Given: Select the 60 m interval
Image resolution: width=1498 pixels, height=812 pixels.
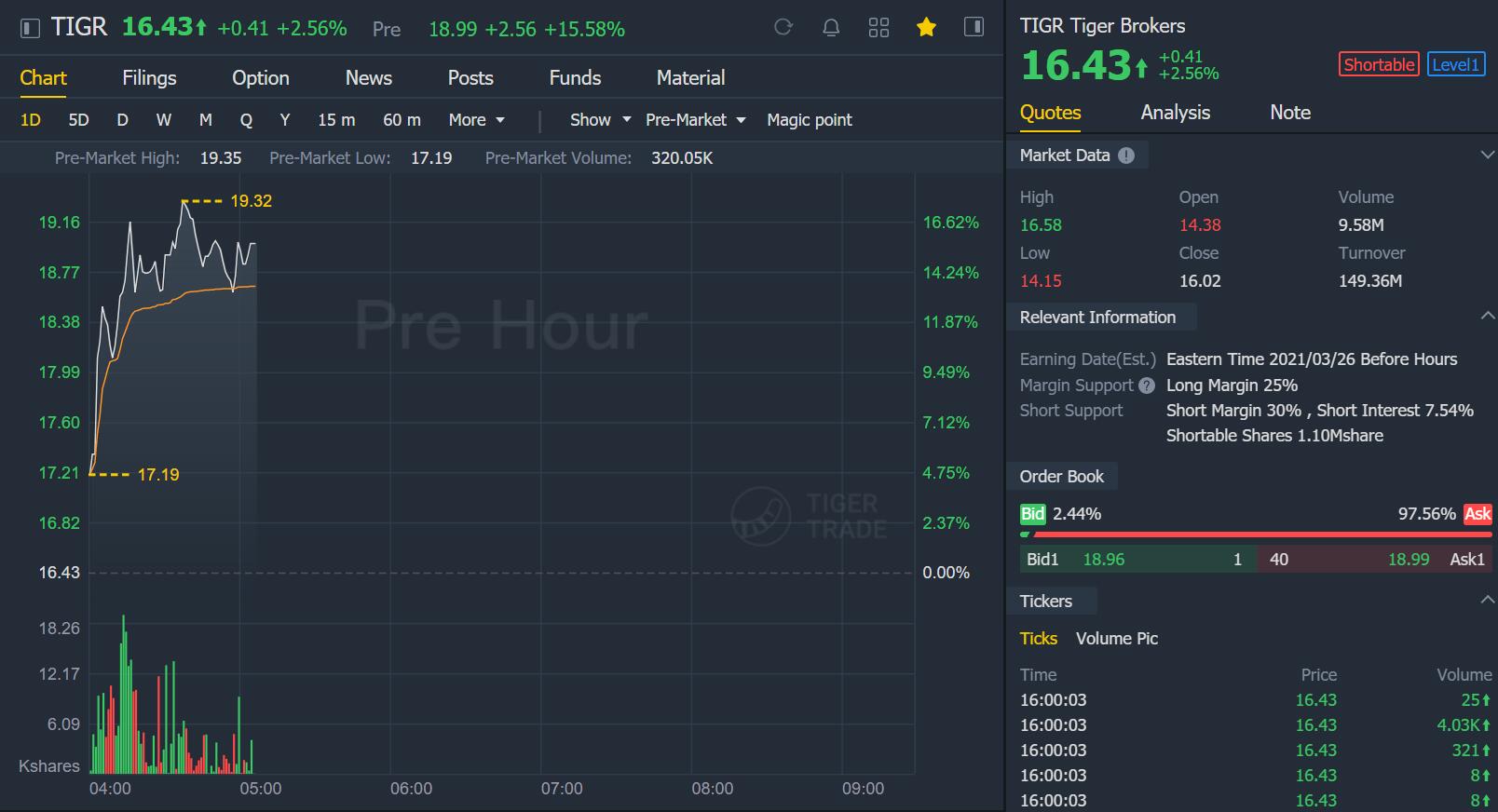Looking at the screenshot, I should (402, 120).
